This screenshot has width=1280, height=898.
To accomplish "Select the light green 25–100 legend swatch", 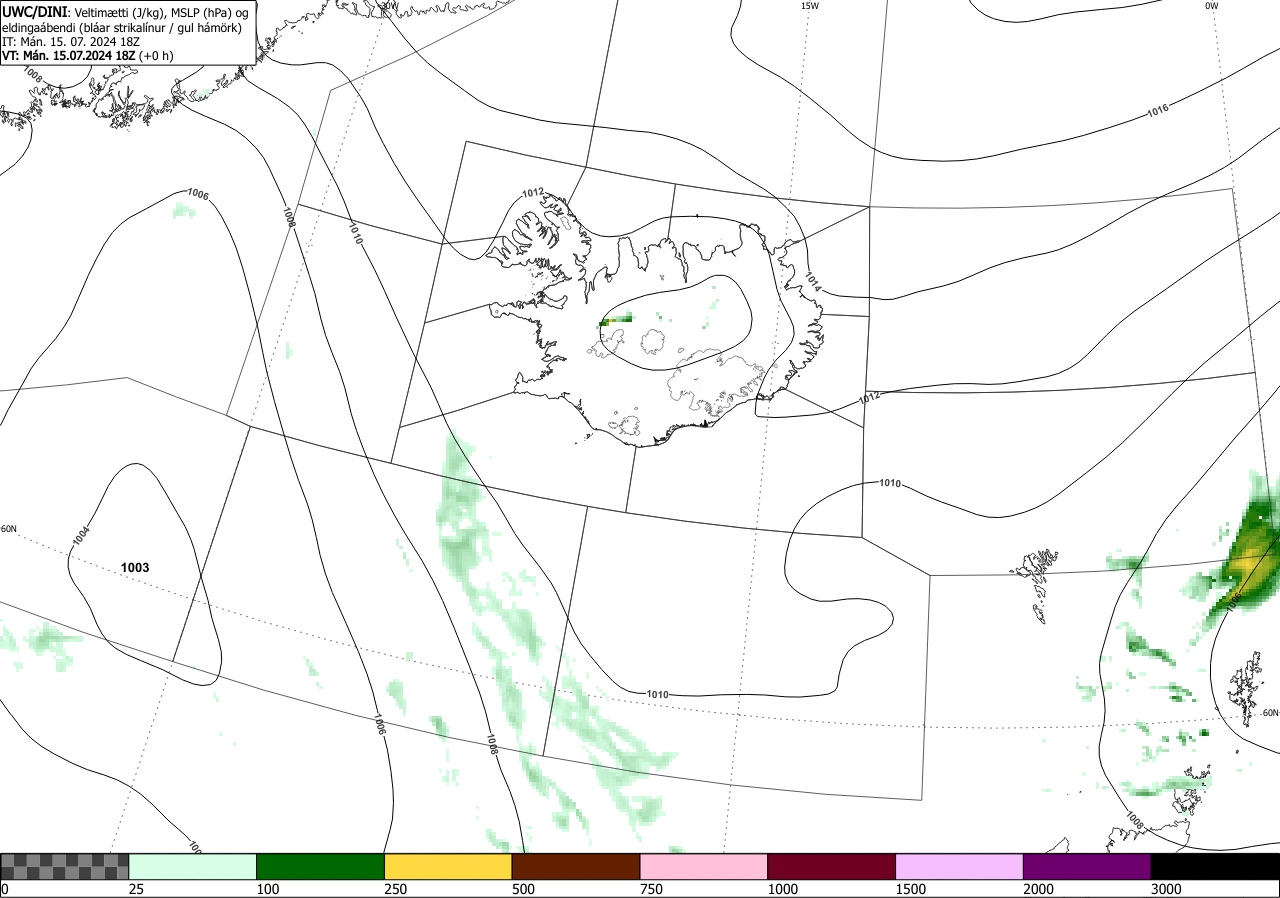I will click(193, 866).
